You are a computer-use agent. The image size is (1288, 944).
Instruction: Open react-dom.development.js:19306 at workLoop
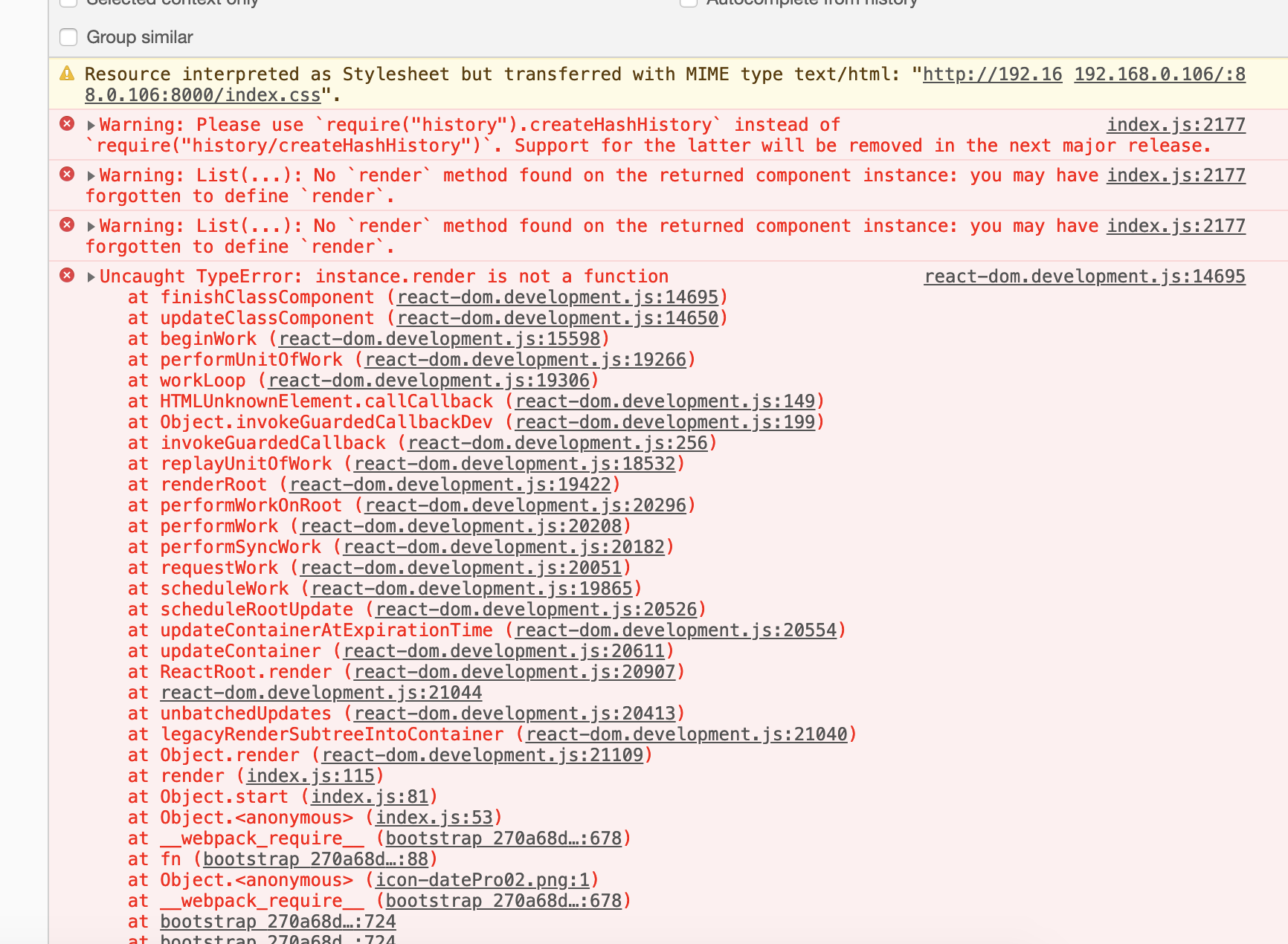tap(431, 380)
